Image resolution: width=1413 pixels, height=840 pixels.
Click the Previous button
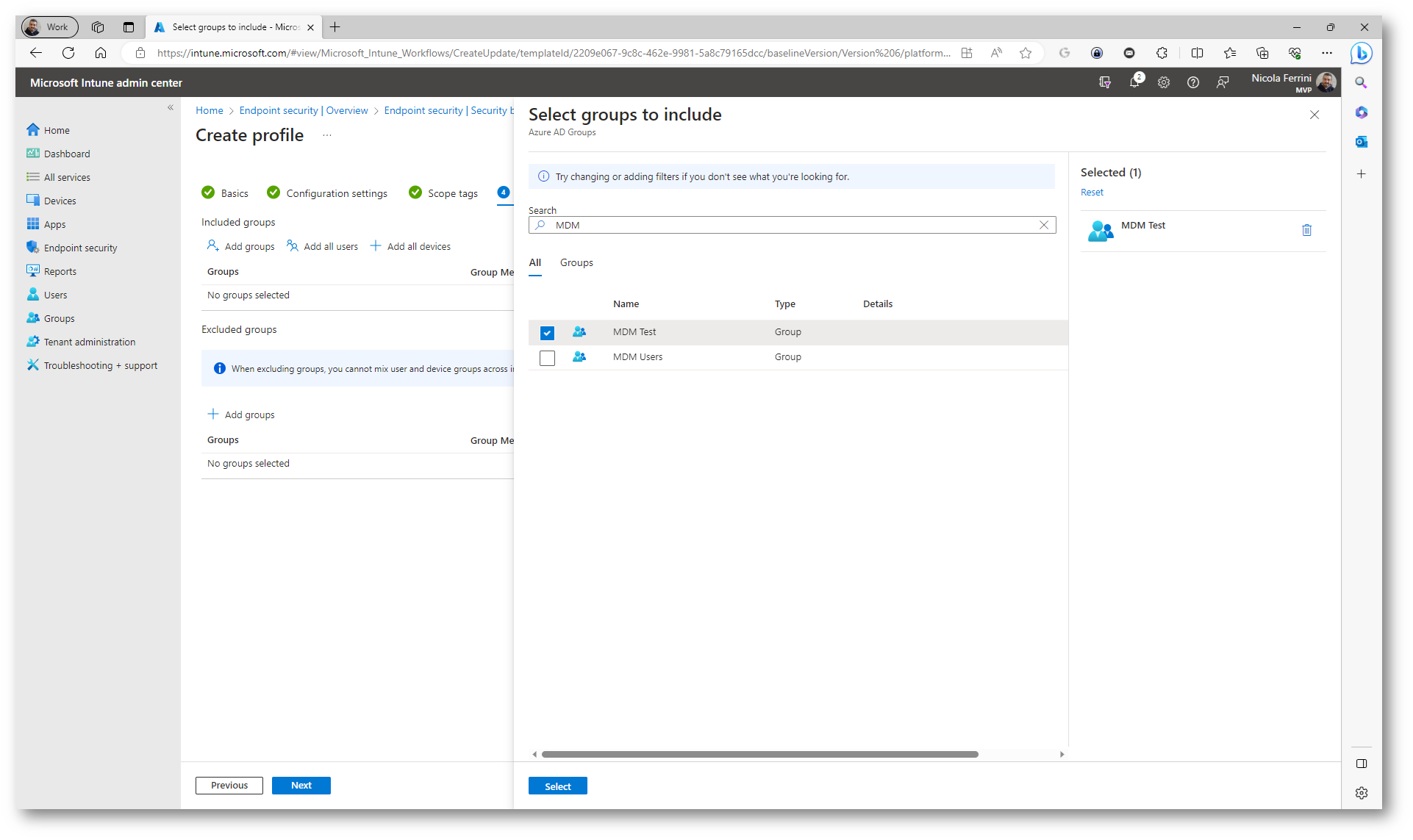229,786
